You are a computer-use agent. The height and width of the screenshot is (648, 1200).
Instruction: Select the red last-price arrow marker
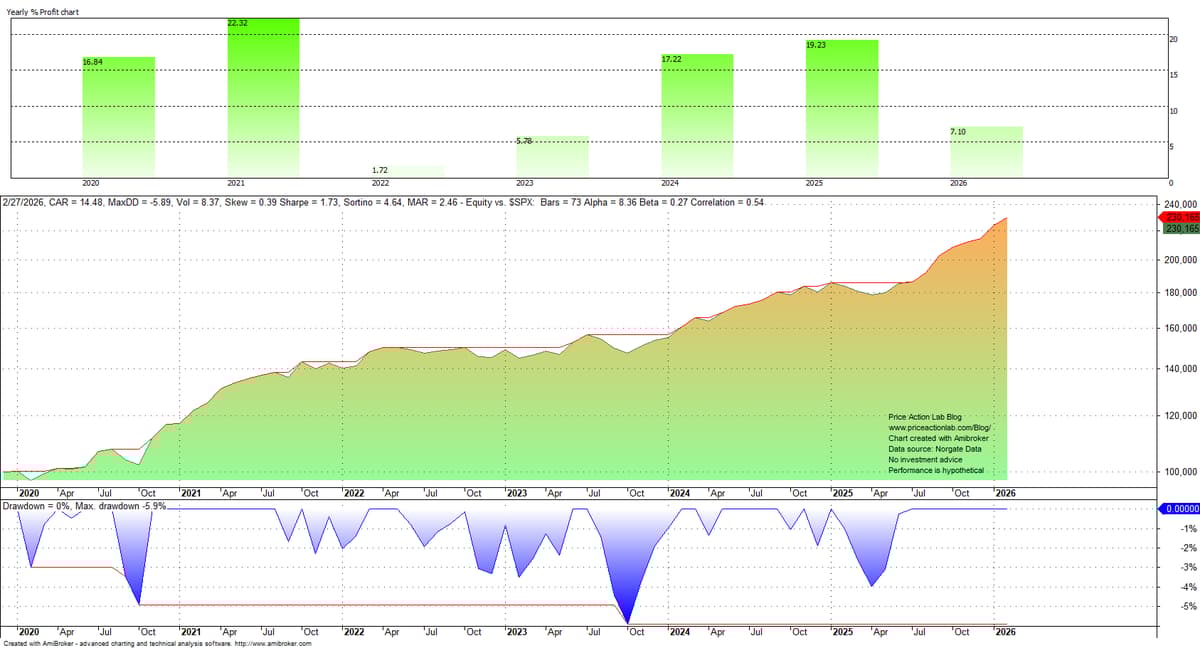[x=1170, y=215]
